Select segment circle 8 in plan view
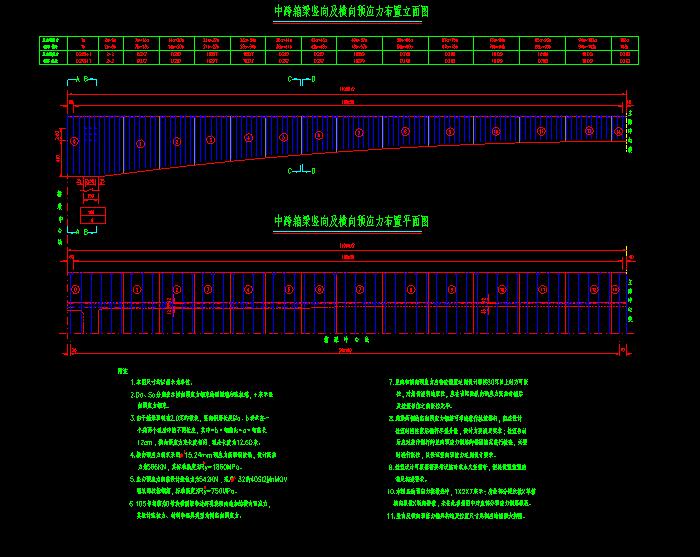Image resolution: width=700 pixels, height=557 pixels. (x=411, y=290)
